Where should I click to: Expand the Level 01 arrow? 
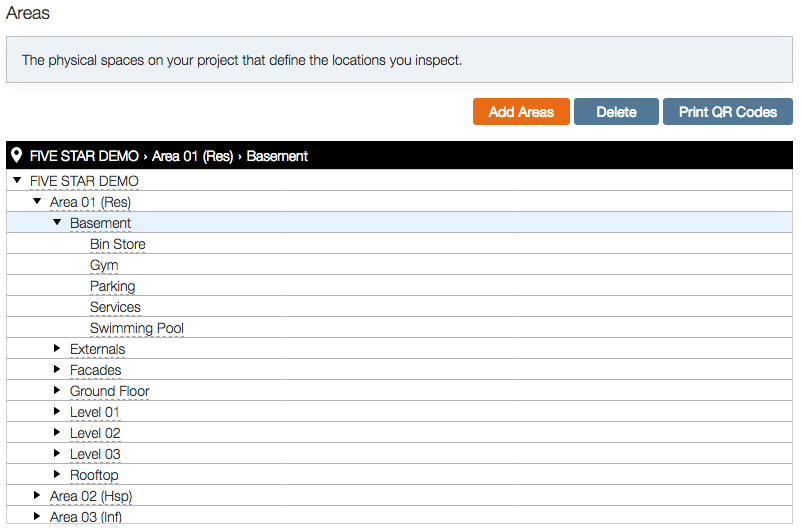click(57, 411)
